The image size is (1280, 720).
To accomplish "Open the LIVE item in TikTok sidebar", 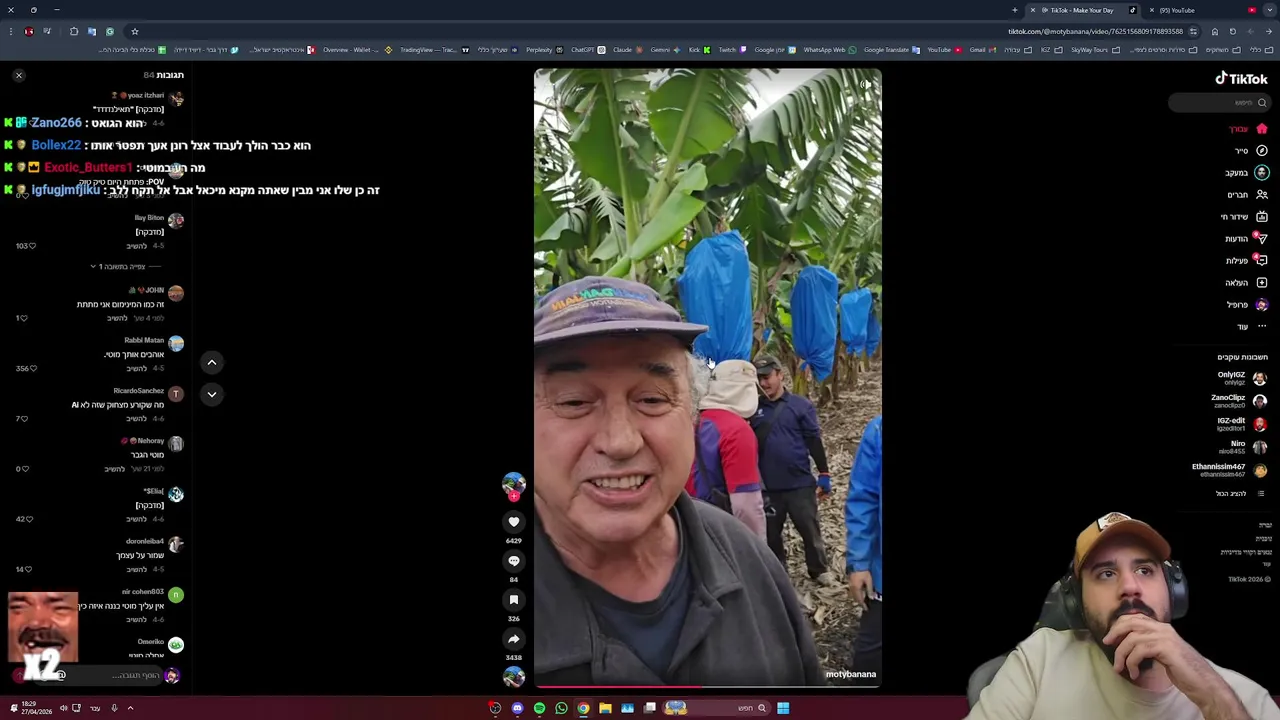I will click(x=1244, y=217).
